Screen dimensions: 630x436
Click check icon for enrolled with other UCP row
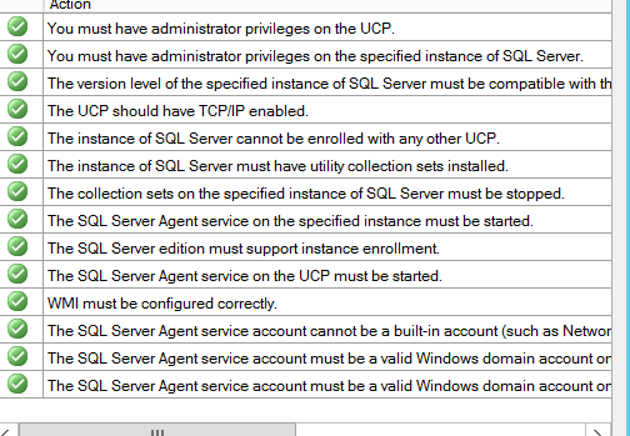click(x=17, y=137)
